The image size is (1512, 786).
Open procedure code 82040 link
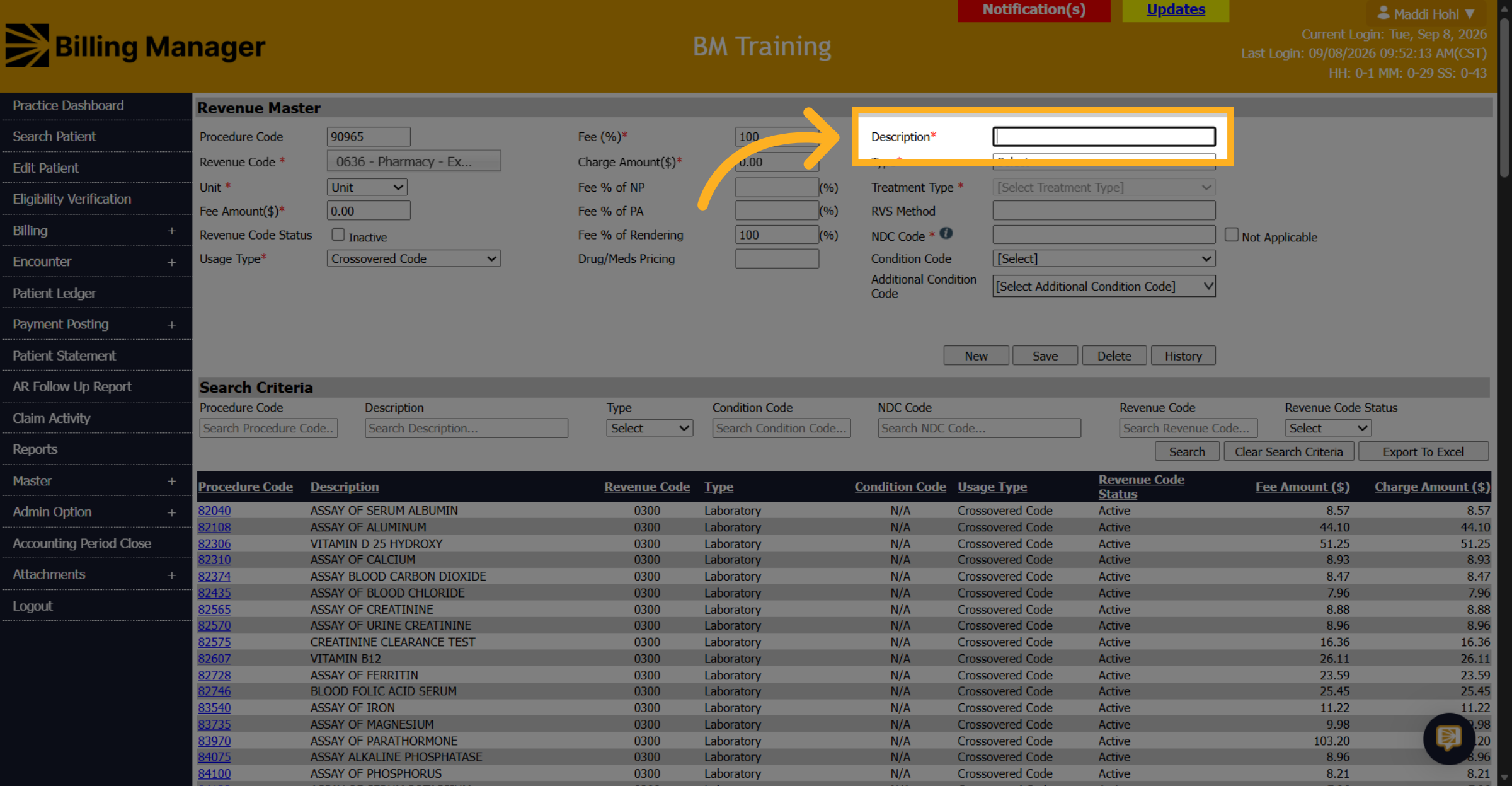[214, 511]
